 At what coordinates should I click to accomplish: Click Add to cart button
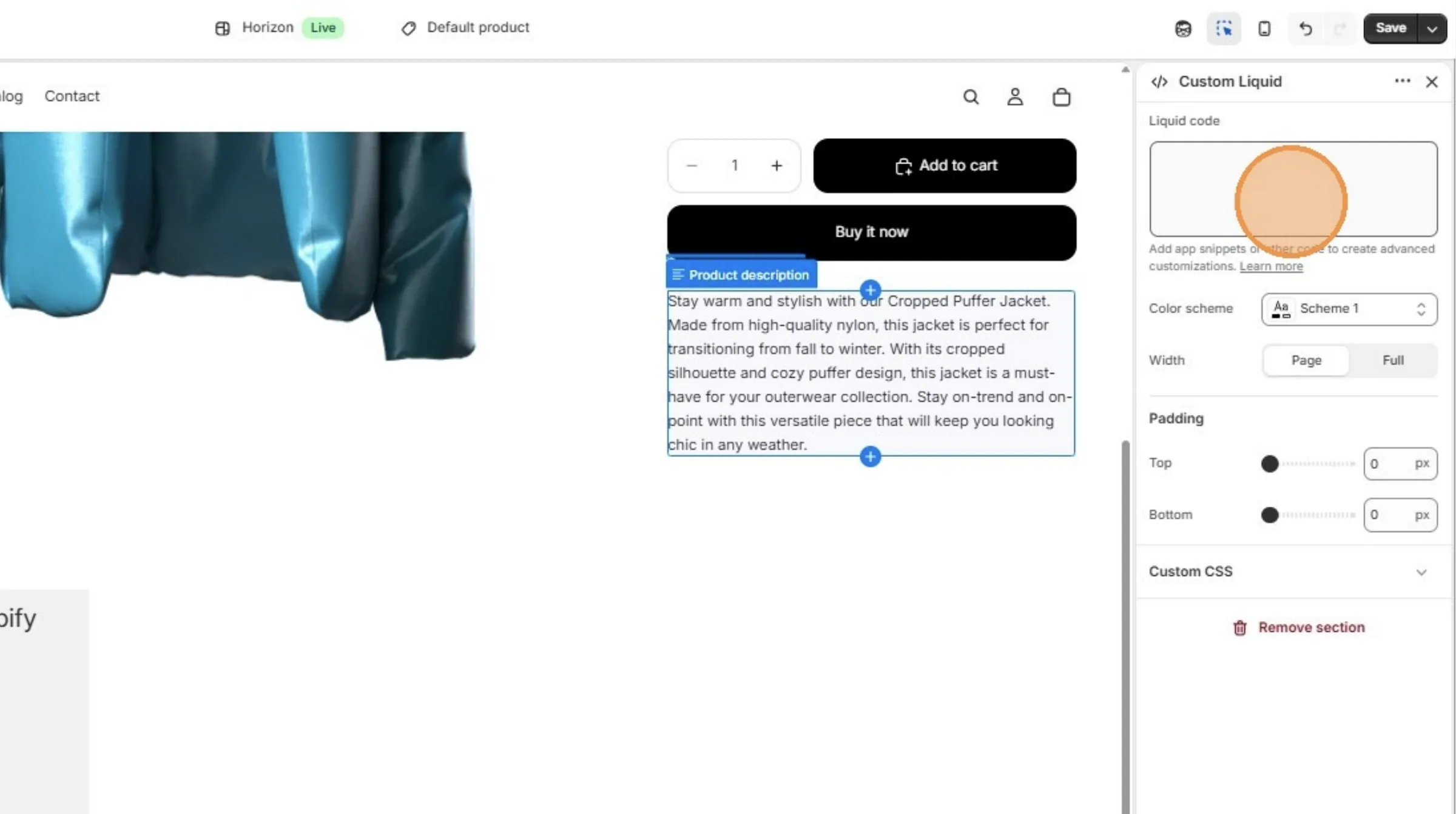pyautogui.click(x=945, y=165)
